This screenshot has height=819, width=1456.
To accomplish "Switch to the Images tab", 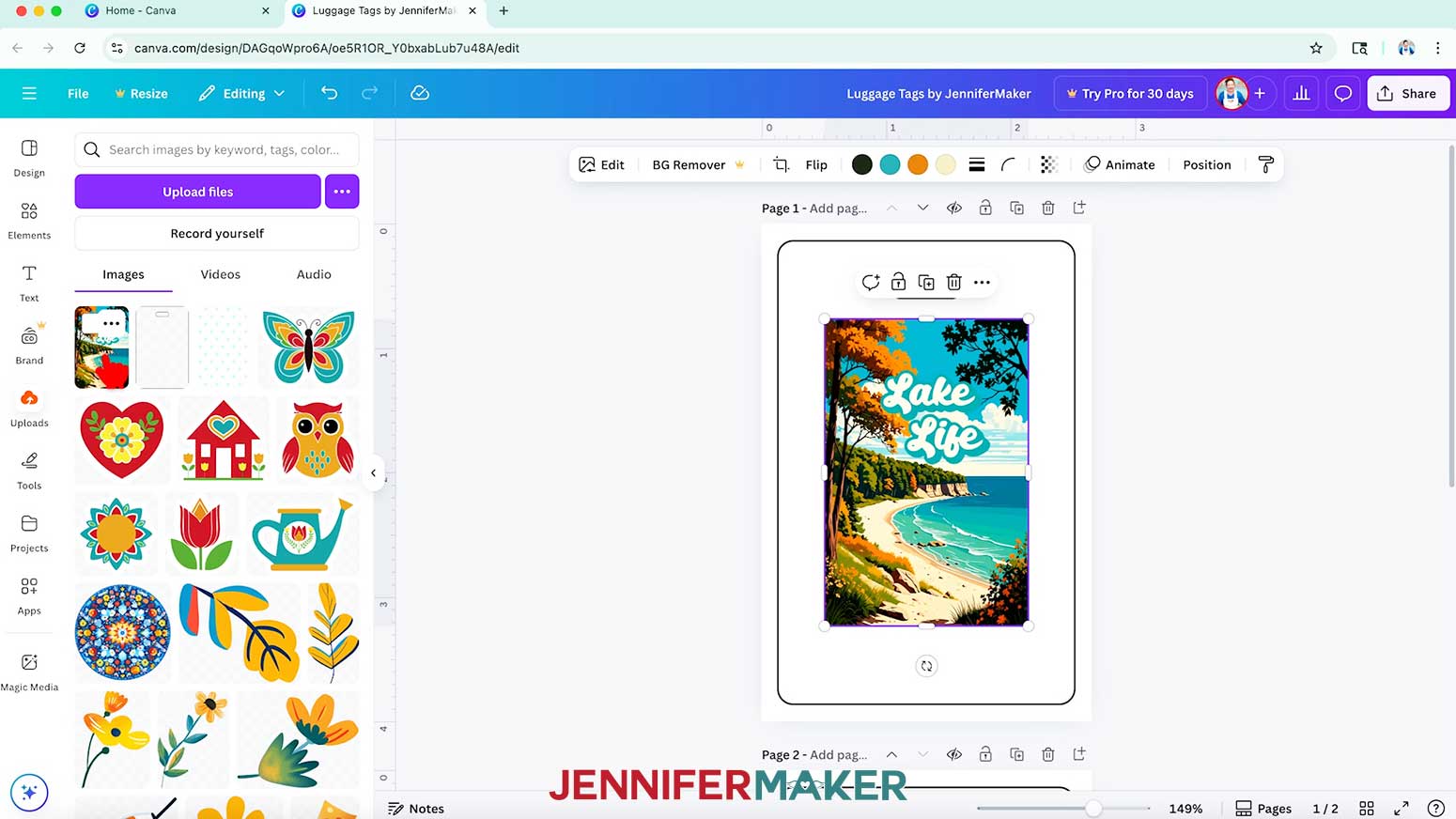I will pos(123,274).
